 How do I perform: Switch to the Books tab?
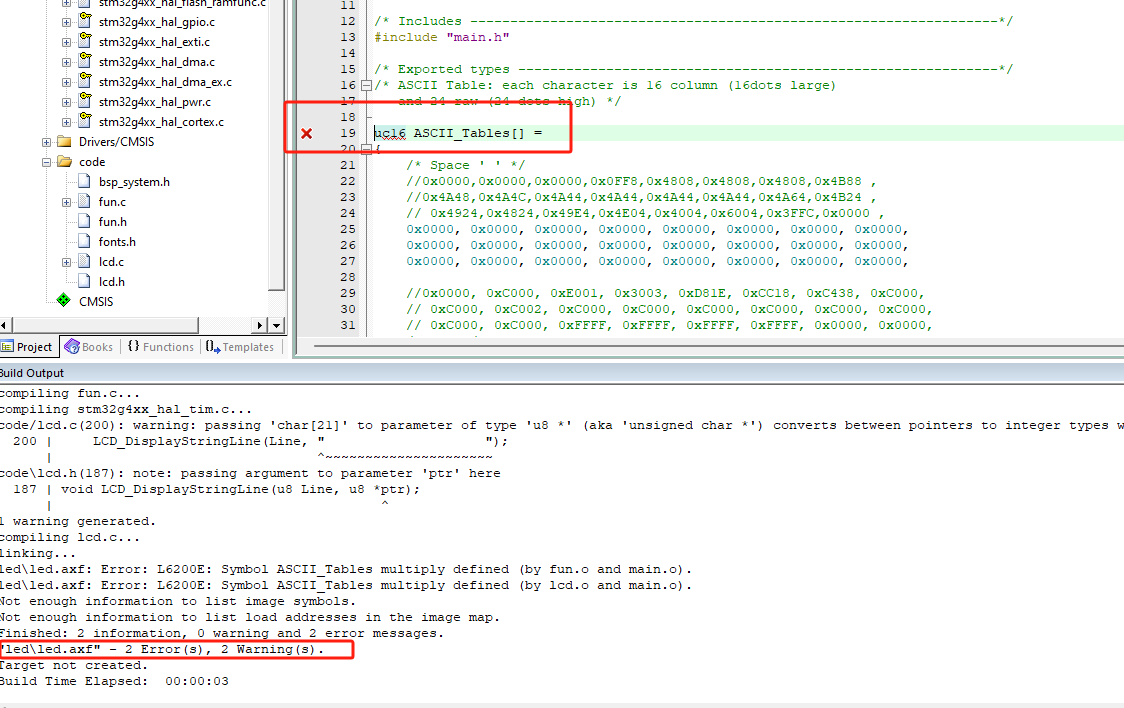click(x=89, y=346)
